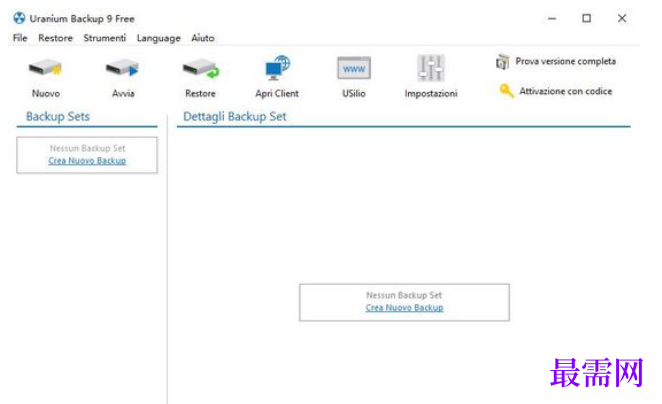Click the Nuovo backup drive icon
This screenshot has height=404, width=662.
pos(45,69)
